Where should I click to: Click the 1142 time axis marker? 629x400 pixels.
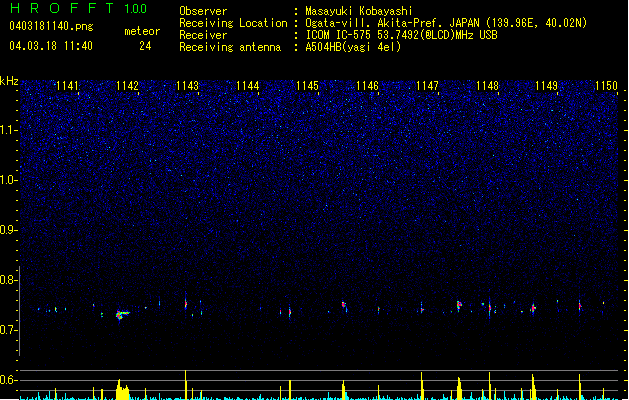[x=127, y=86]
